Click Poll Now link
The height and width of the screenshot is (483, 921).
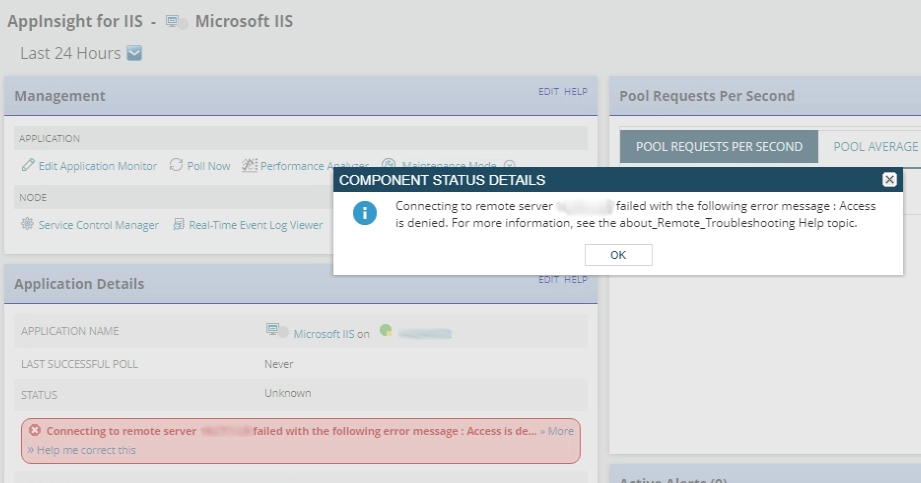click(x=209, y=166)
